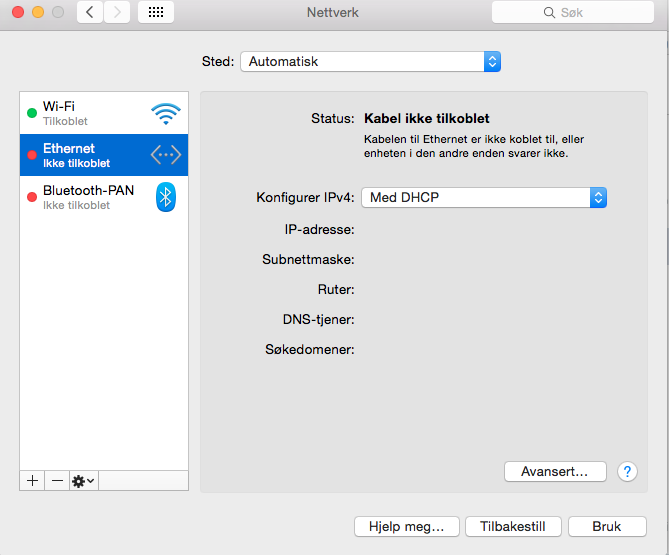Click the red Bluetooth-PAN status dot
Image resolution: width=669 pixels, height=555 pixels.
point(32,197)
